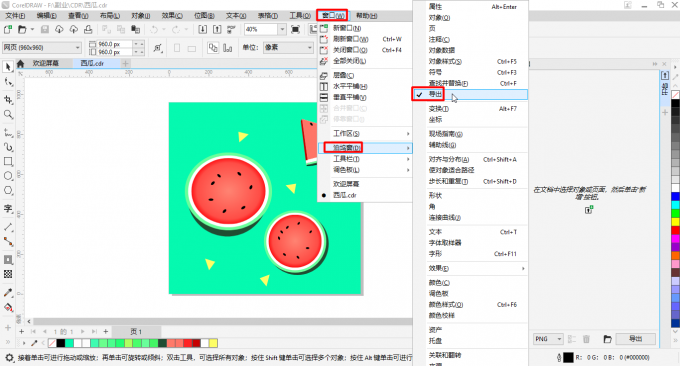Select the Drop Shadow tool
The width and height of the screenshot is (680, 366).
pyautogui.click(x=8, y=260)
